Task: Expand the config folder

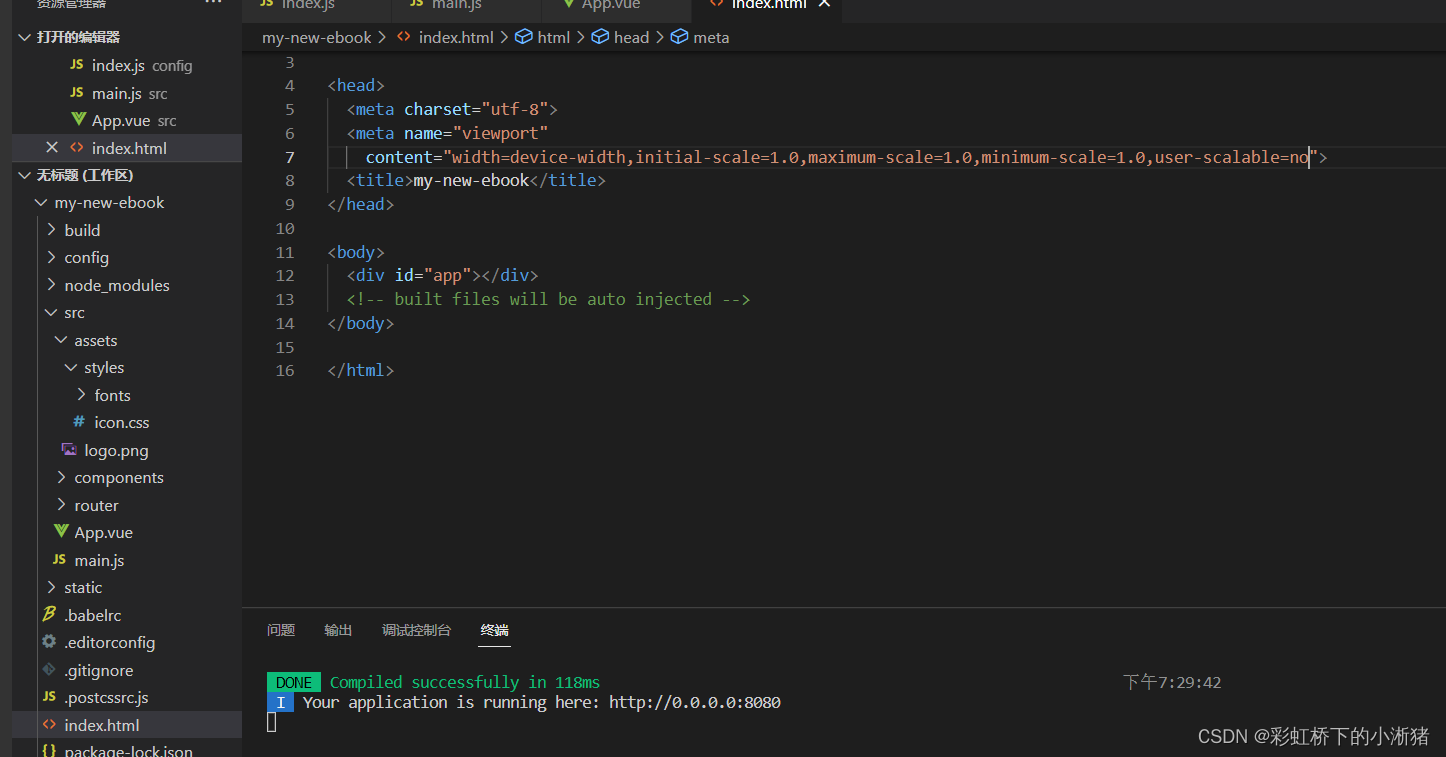Action: 52,258
